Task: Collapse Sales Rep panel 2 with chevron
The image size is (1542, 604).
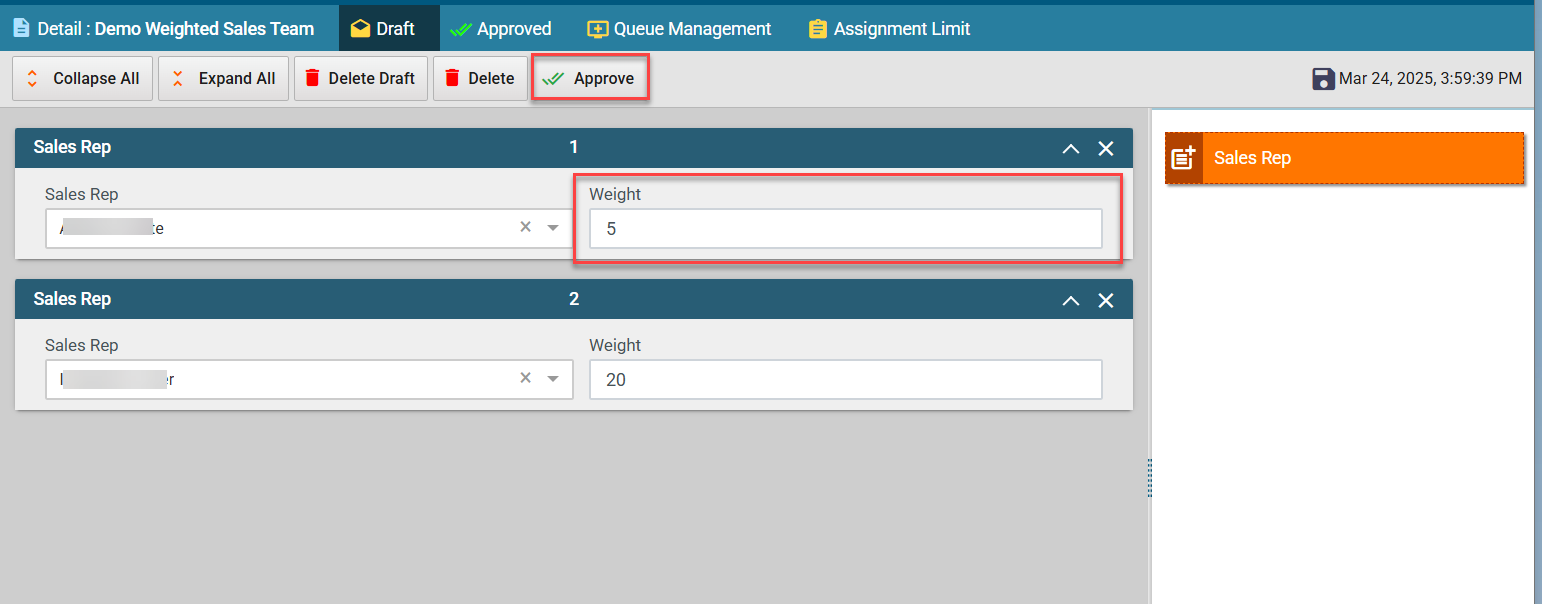Action: pyautogui.click(x=1070, y=300)
